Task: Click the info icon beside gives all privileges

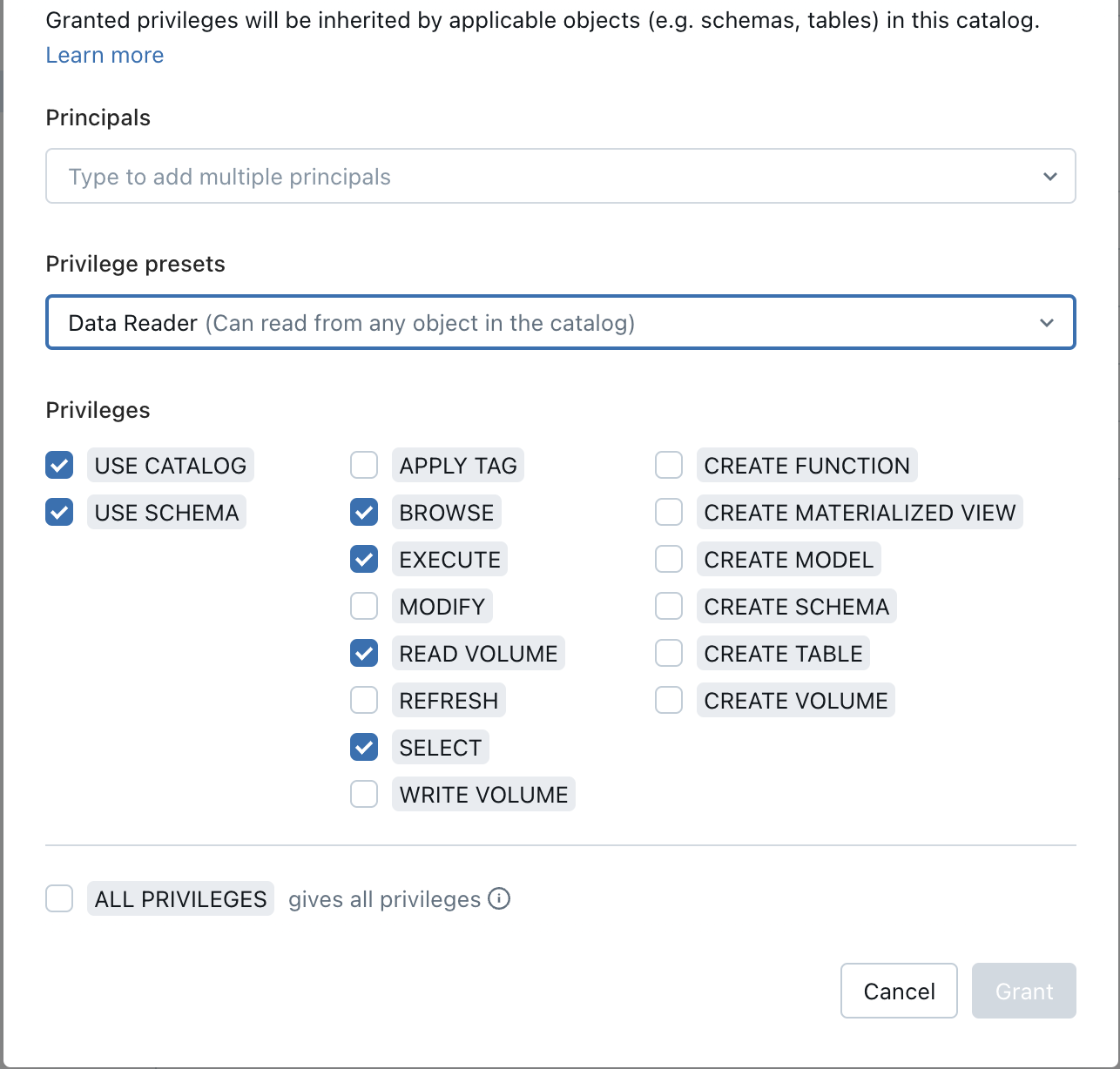Action: click(x=499, y=898)
